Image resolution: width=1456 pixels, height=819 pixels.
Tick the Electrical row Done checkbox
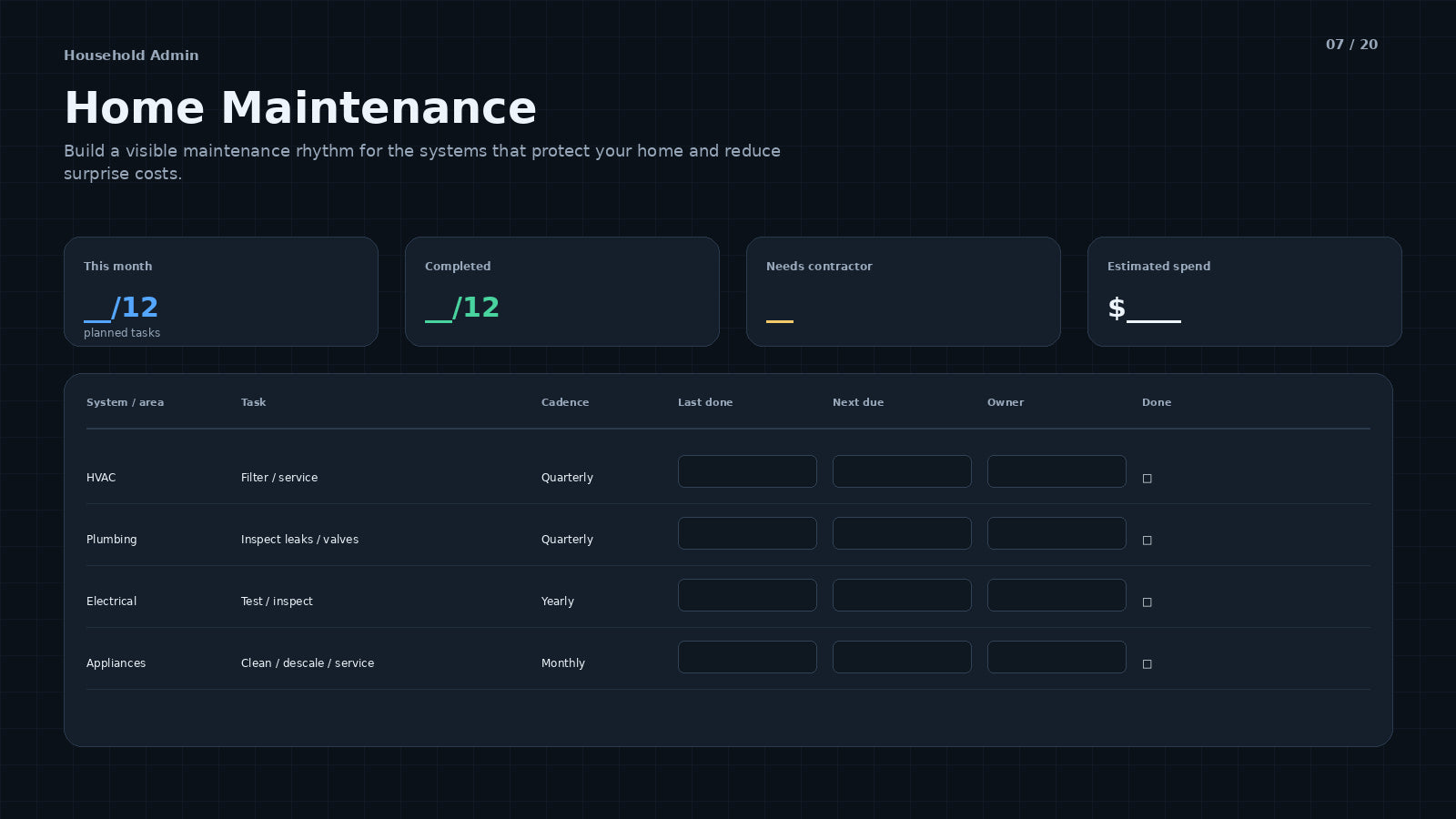tap(1147, 602)
